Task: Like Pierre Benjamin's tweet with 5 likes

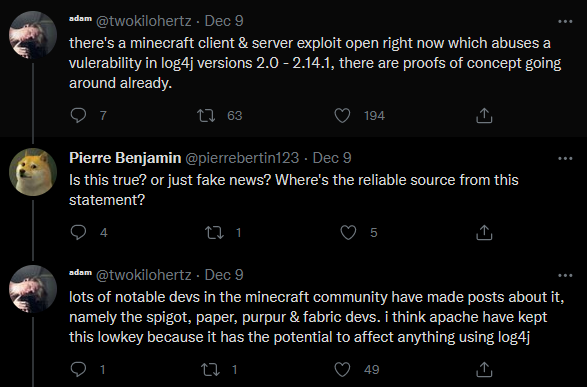Action: click(x=348, y=232)
